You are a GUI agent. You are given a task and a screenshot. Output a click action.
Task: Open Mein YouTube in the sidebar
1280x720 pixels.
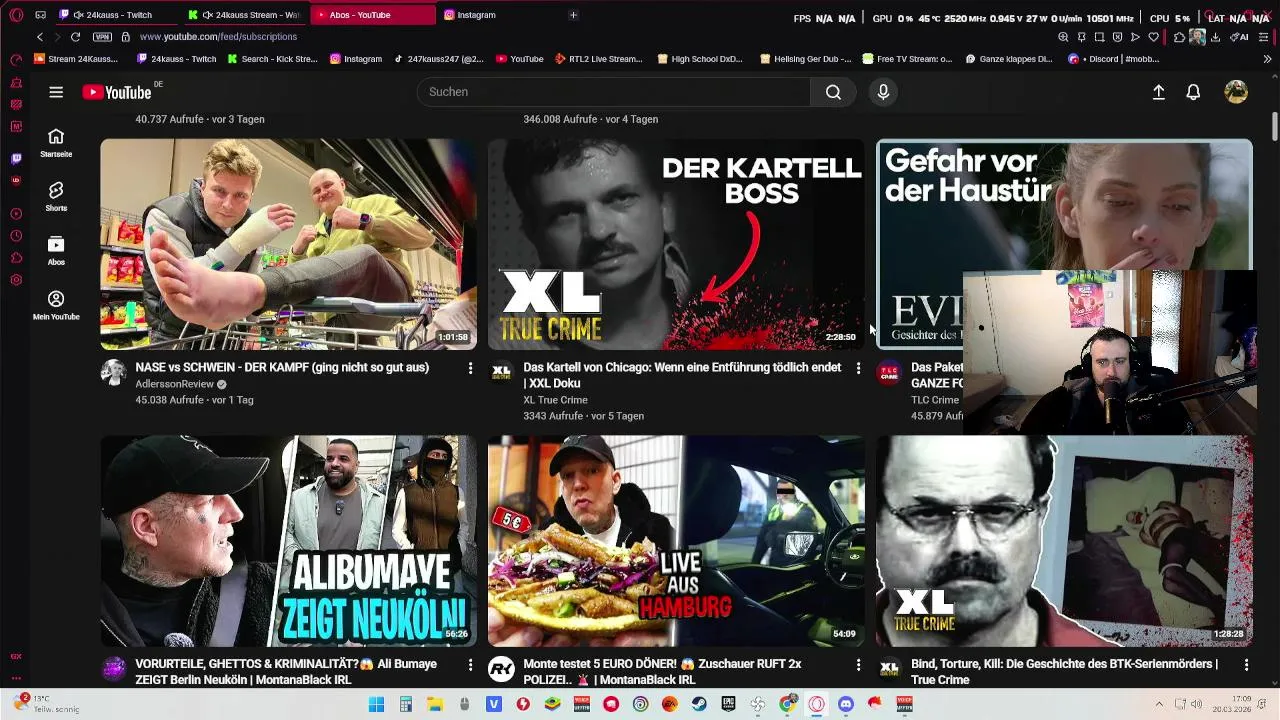tap(56, 305)
